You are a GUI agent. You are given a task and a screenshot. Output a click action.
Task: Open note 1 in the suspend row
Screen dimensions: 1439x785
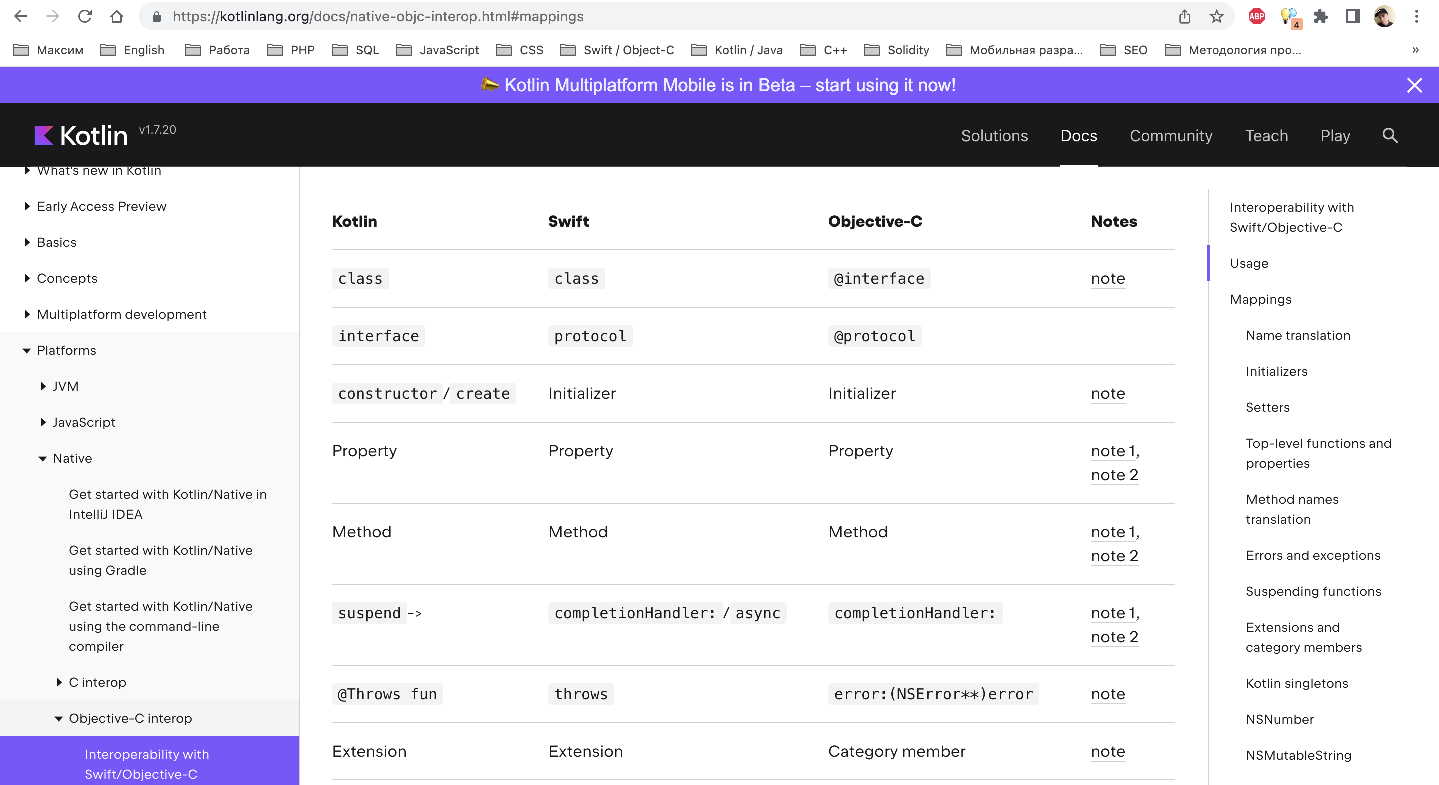click(x=1113, y=613)
